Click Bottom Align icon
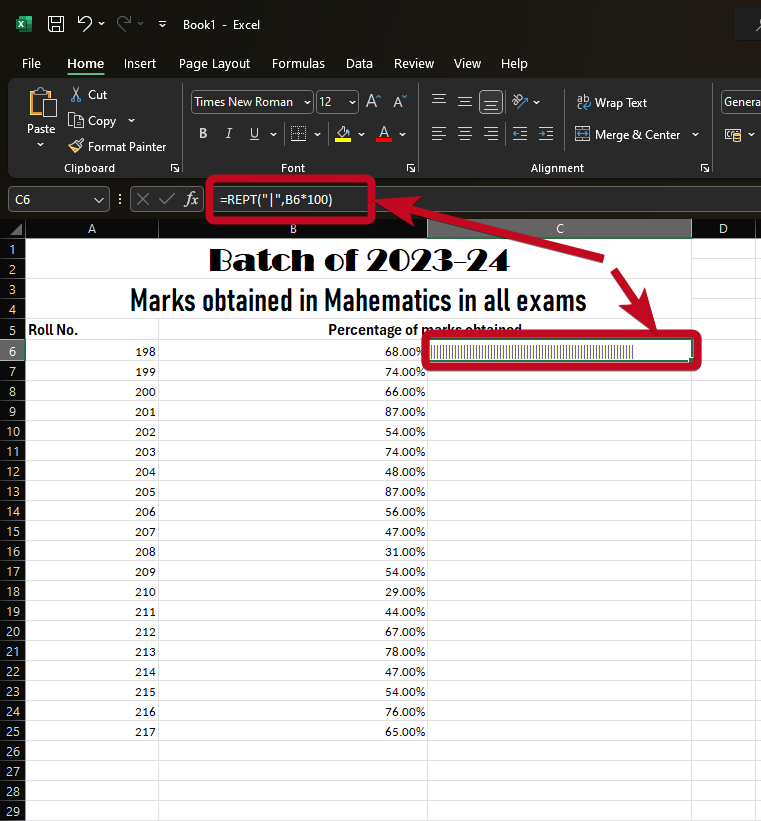 pos(491,102)
